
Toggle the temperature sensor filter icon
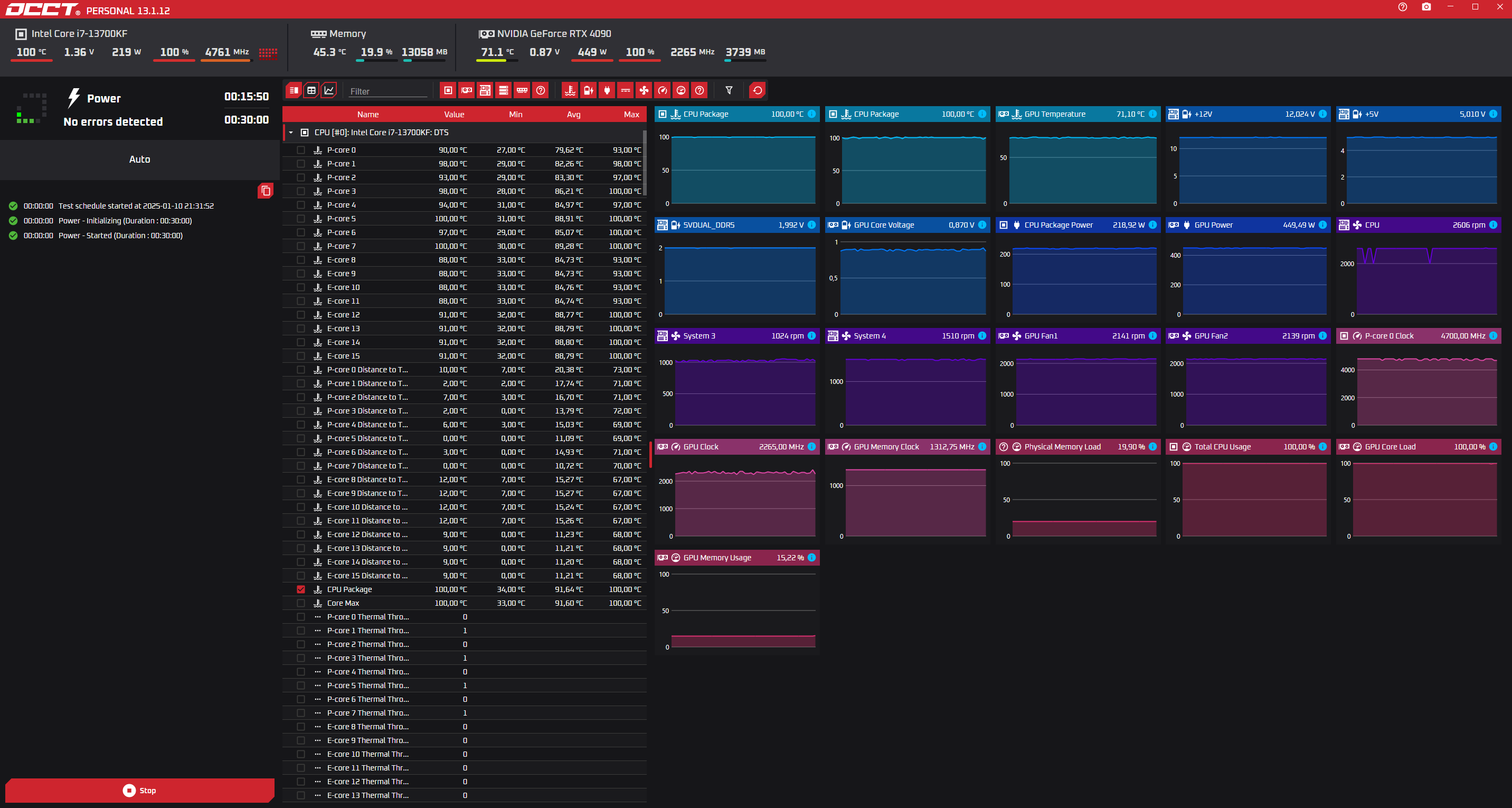point(569,90)
